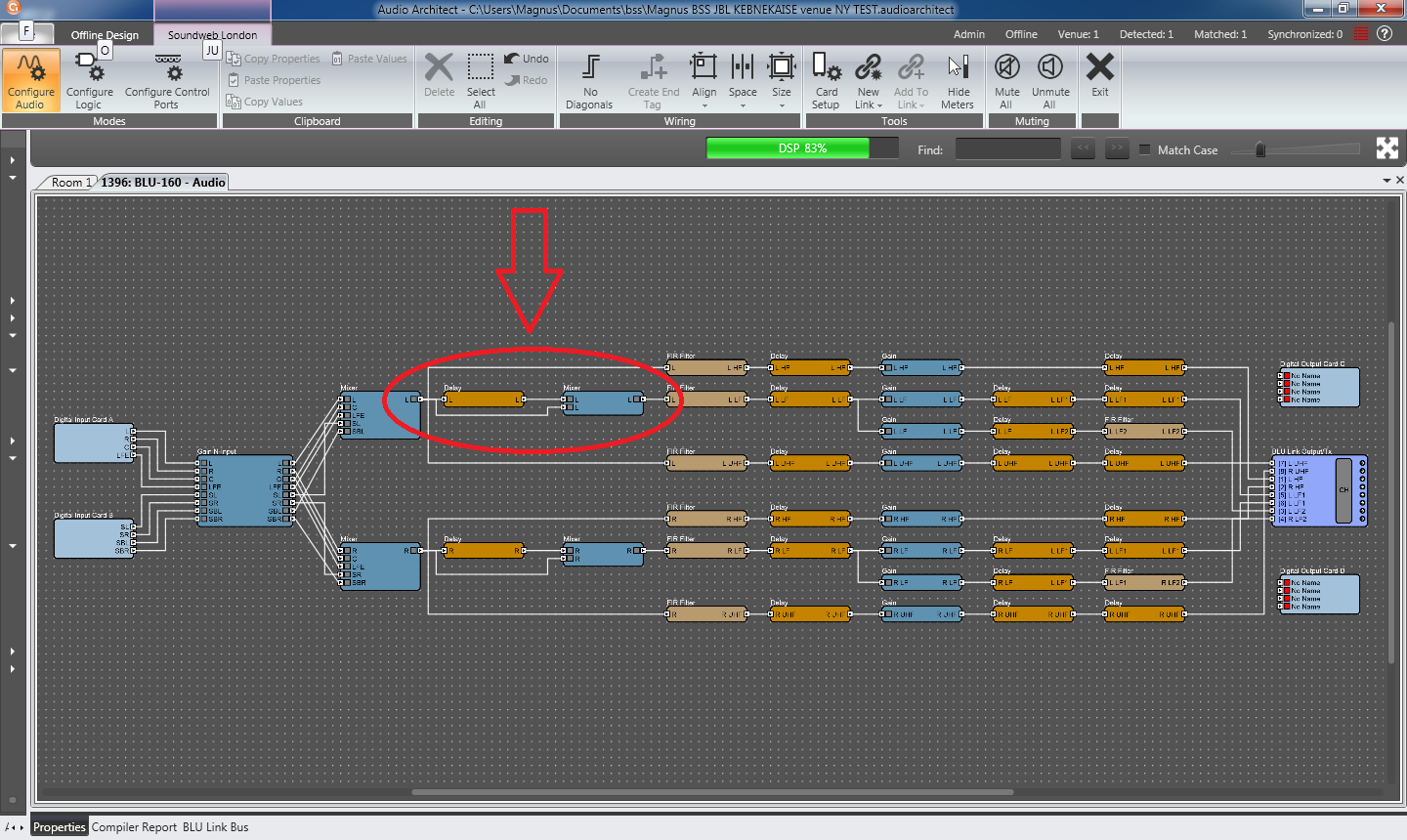Screen dimensions: 1407x840
Task: Click the DSP 83% usage bar
Action: [802, 148]
